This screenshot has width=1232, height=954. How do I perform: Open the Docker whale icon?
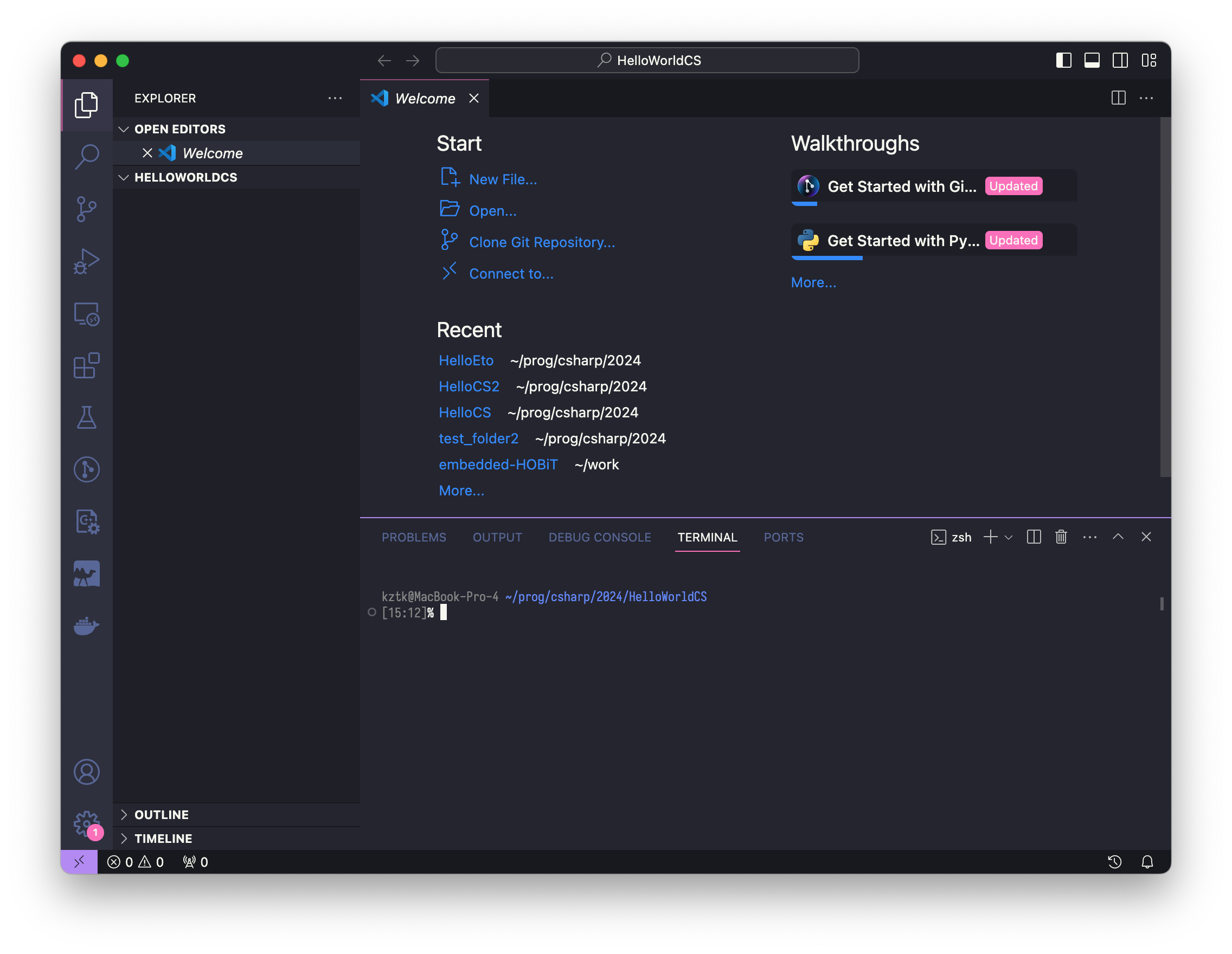coord(86,626)
